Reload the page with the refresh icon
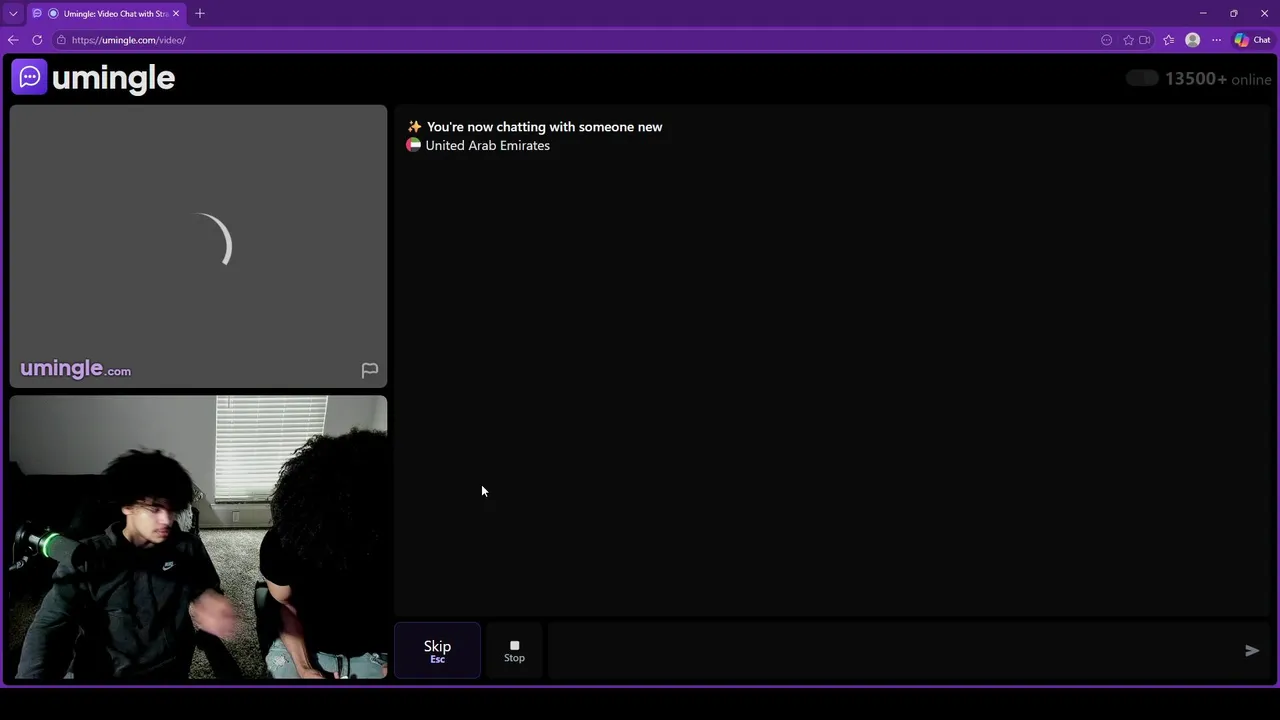The image size is (1280, 720). click(37, 40)
